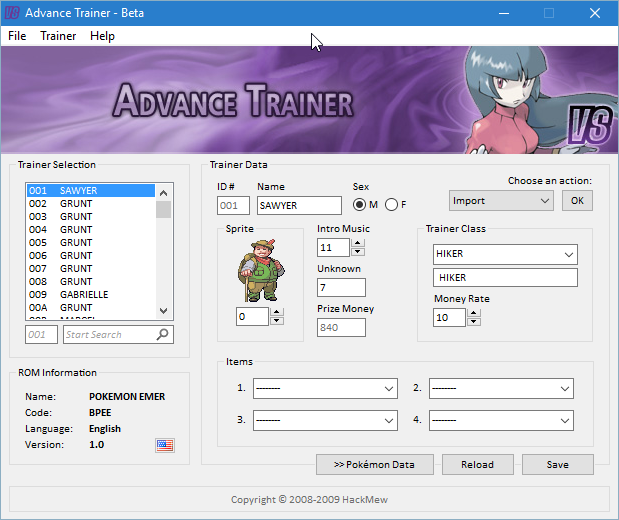Click the trainer list scrollbar thumb
619x520 pixels.
click(163, 210)
